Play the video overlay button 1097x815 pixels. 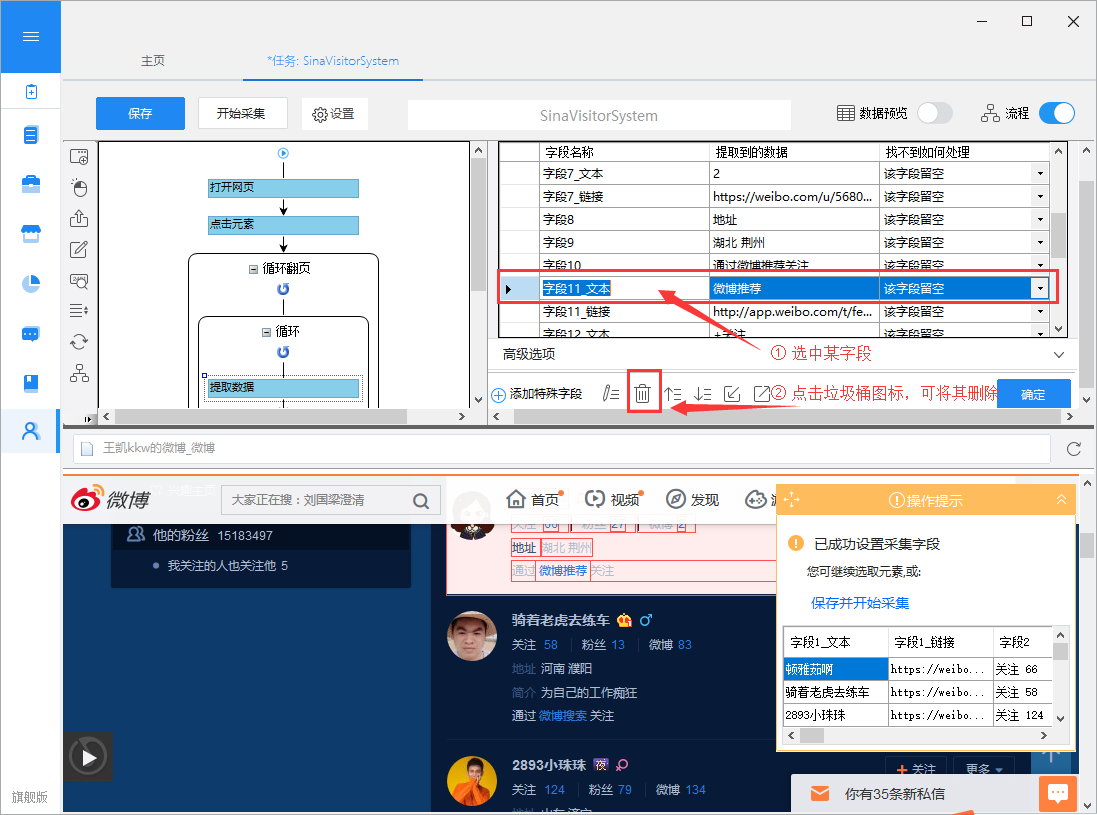(x=88, y=756)
